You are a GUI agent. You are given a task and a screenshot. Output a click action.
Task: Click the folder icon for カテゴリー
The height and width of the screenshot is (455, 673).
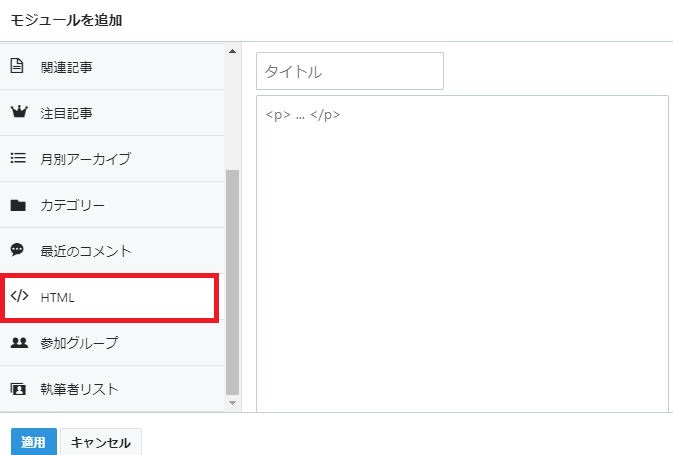[x=18, y=205]
